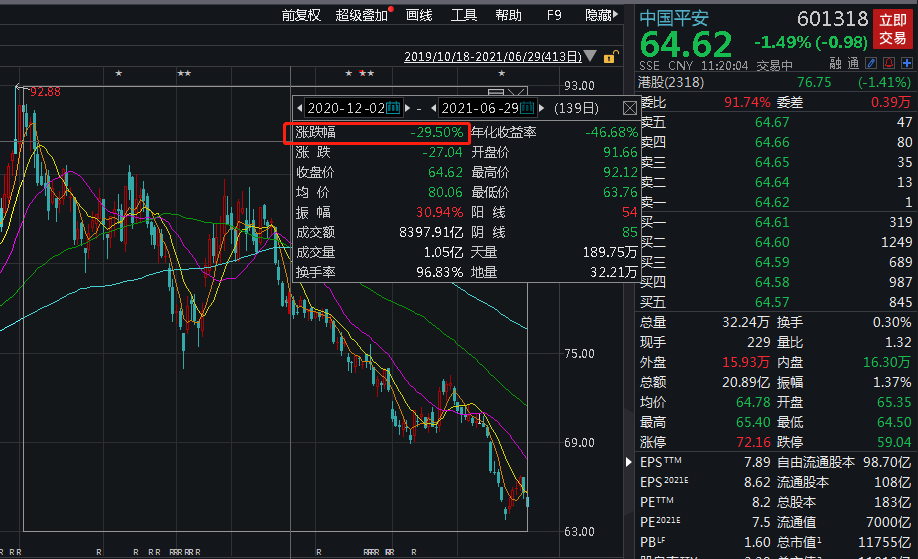This screenshot has height=559, width=918.
Task: Click the 年化收益率 value -46.68%
Action: (x=611, y=132)
